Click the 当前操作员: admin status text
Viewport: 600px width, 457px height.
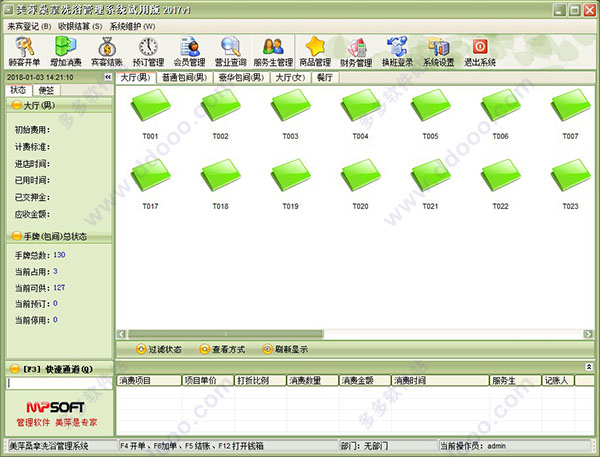point(473,446)
